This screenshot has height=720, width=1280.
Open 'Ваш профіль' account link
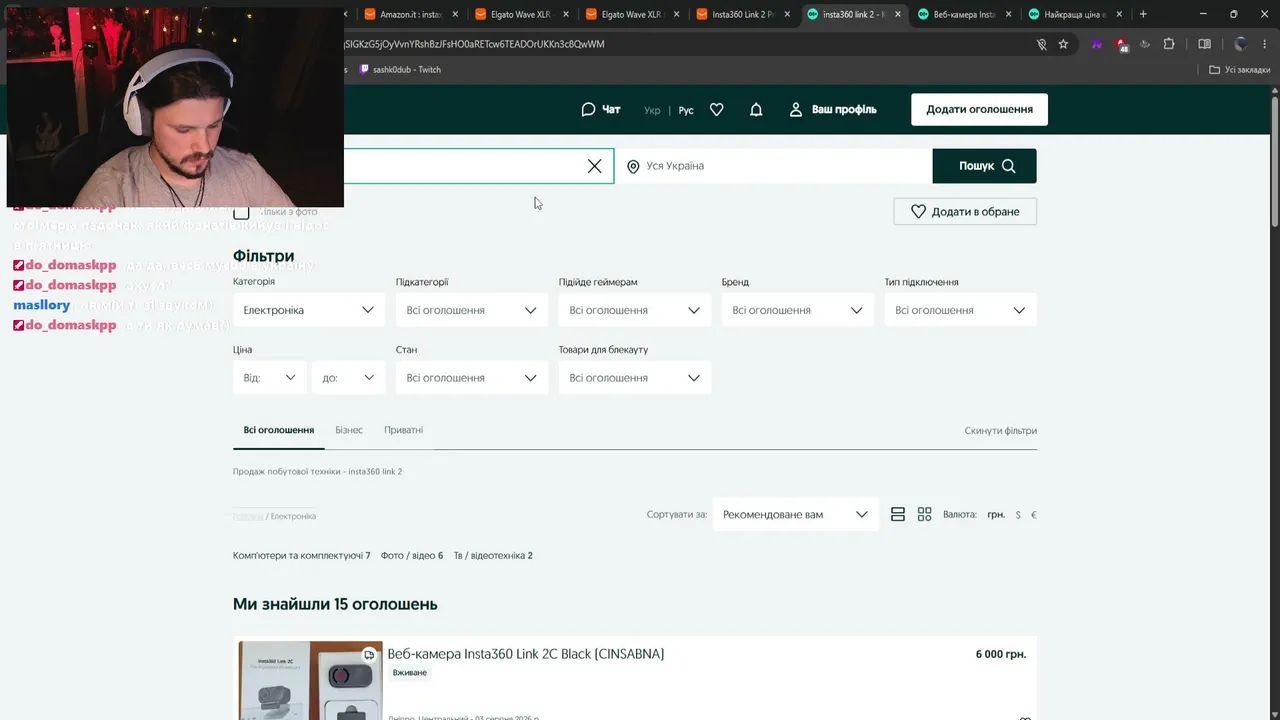click(x=833, y=109)
